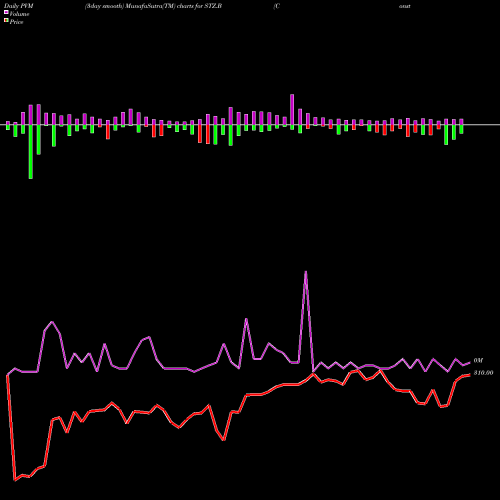Click the purple Volume legend swatch

click(x=6, y=12)
